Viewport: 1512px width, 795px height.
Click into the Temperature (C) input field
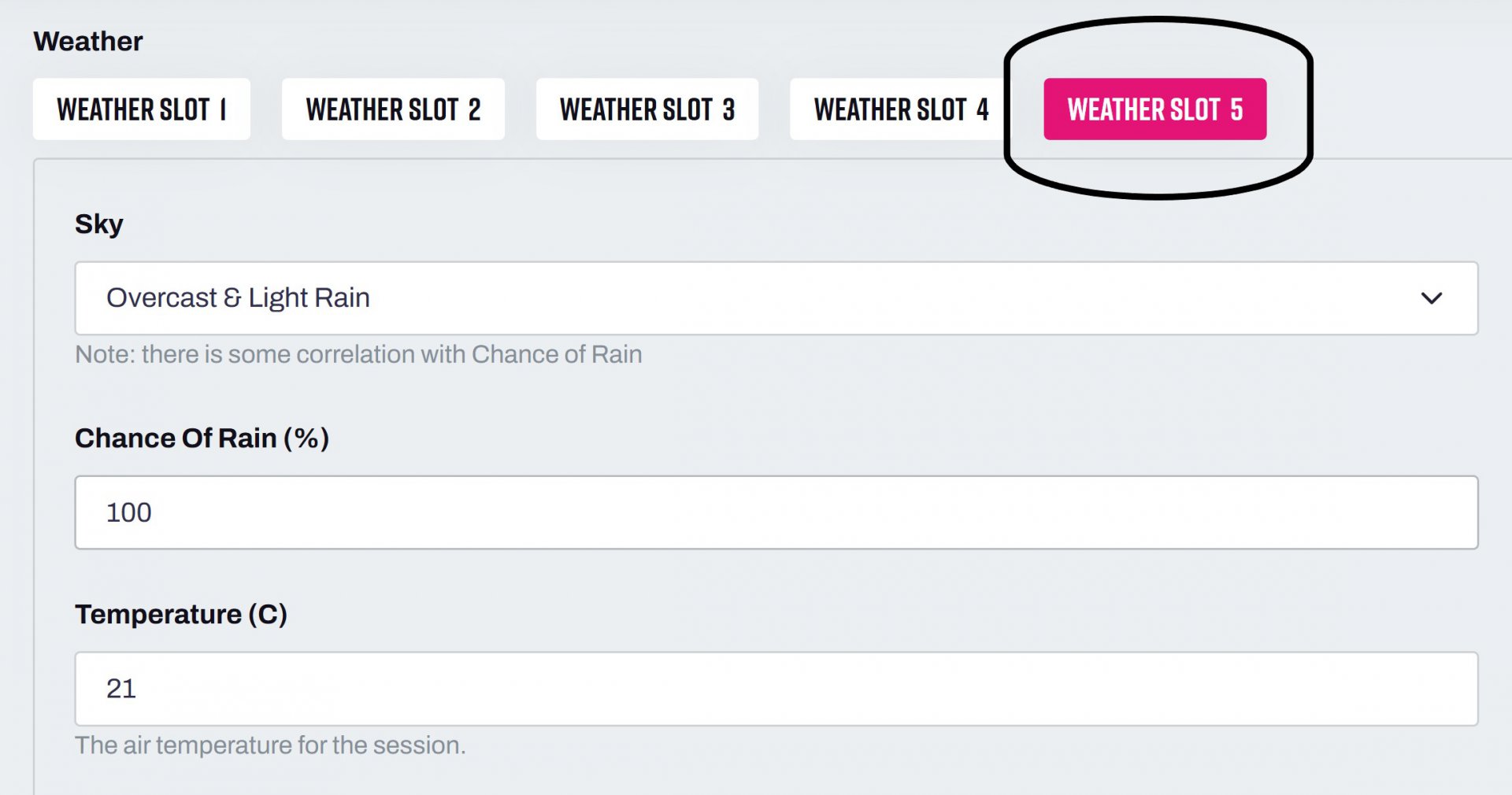coord(776,689)
